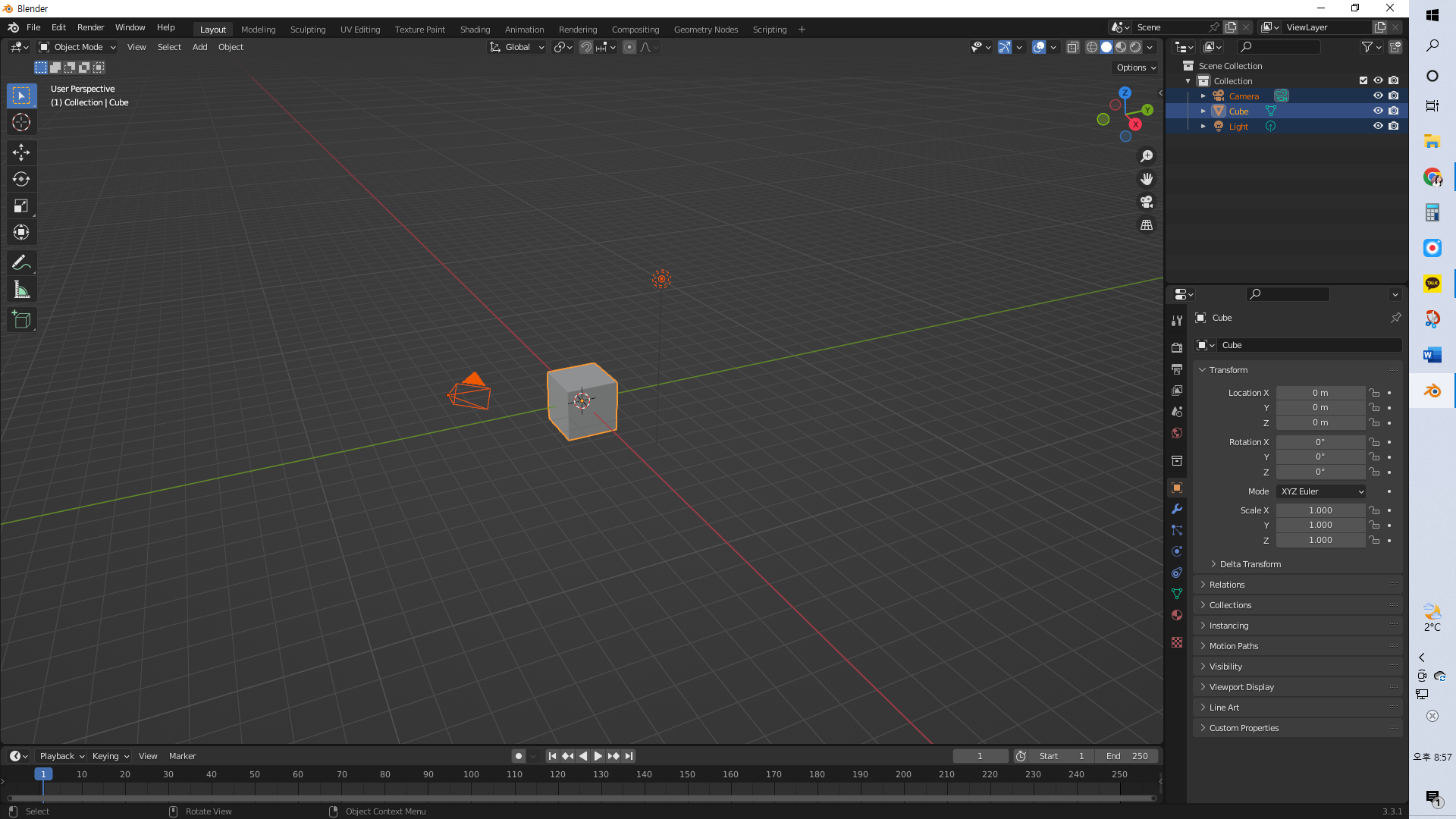Image resolution: width=1456 pixels, height=819 pixels.
Task: Select the Annotate tool
Action: [x=21, y=262]
